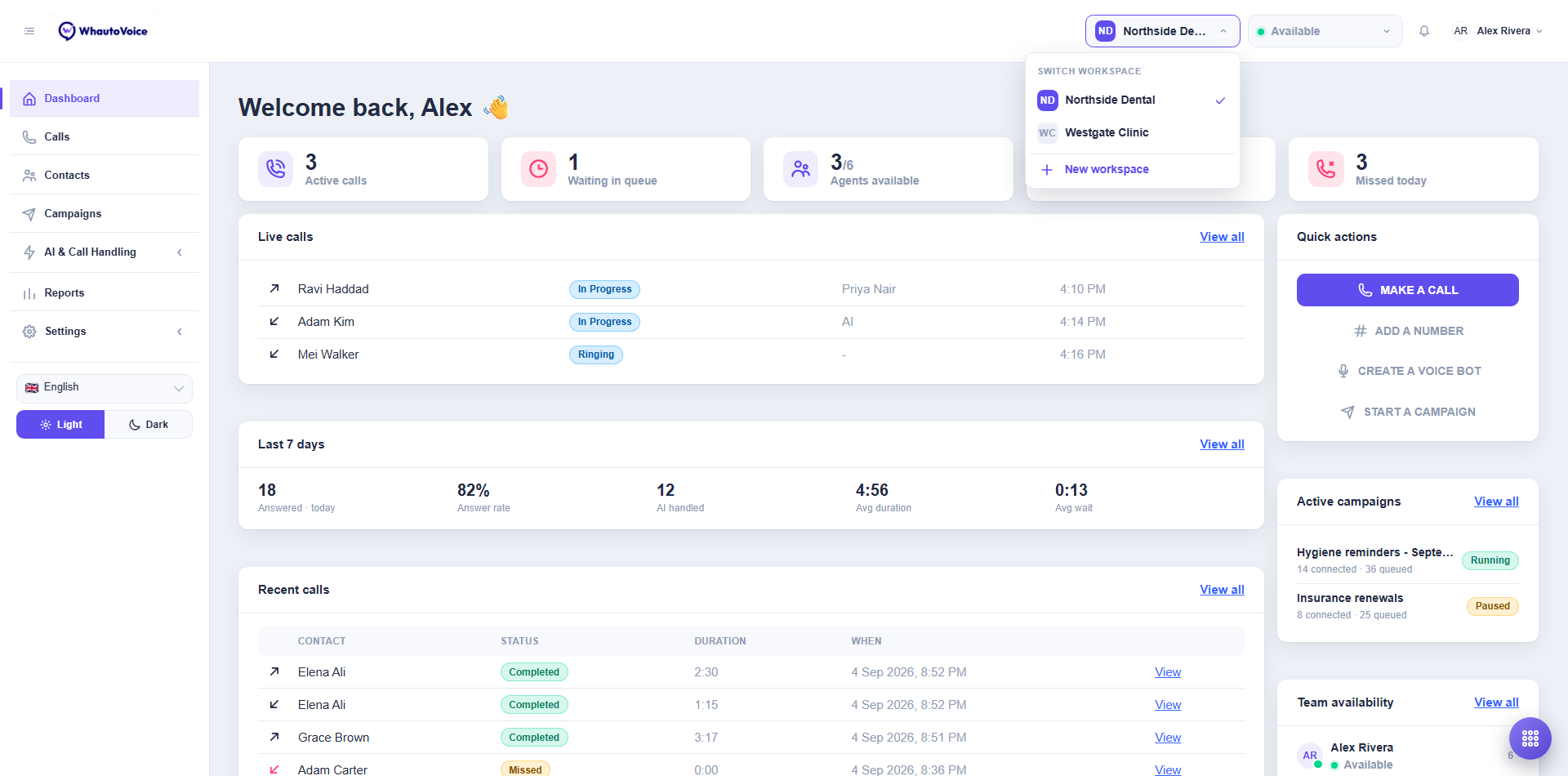Select Northside Dental workspace
This screenshot has height=776, width=1568.
pyautogui.click(x=1132, y=100)
